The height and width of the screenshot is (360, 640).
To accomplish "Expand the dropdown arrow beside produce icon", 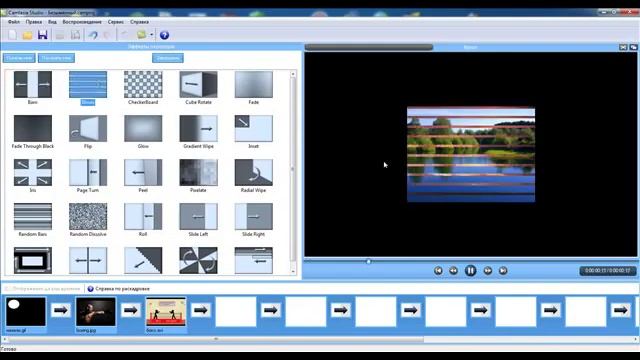I will (151, 35).
